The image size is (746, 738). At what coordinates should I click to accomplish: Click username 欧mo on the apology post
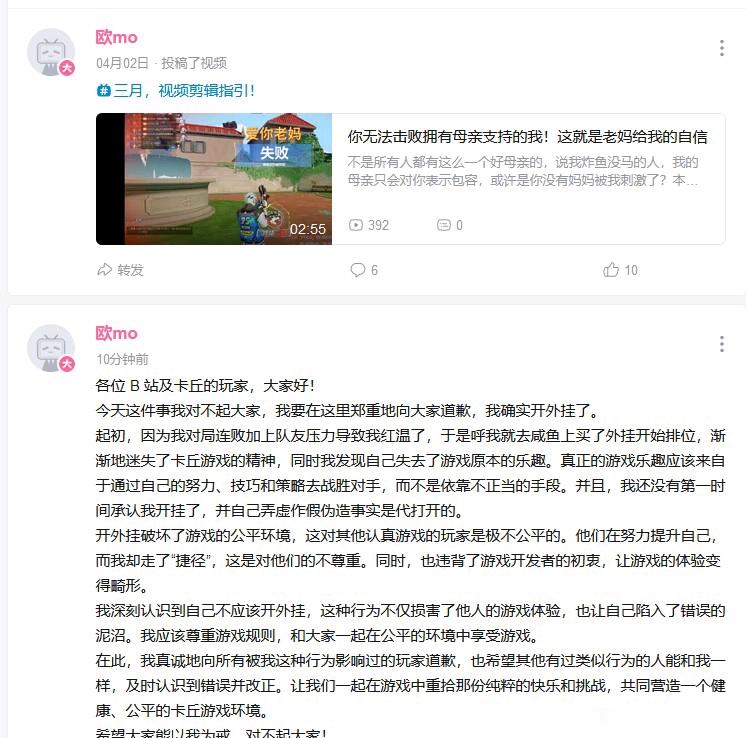pyautogui.click(x=117, y=333)
